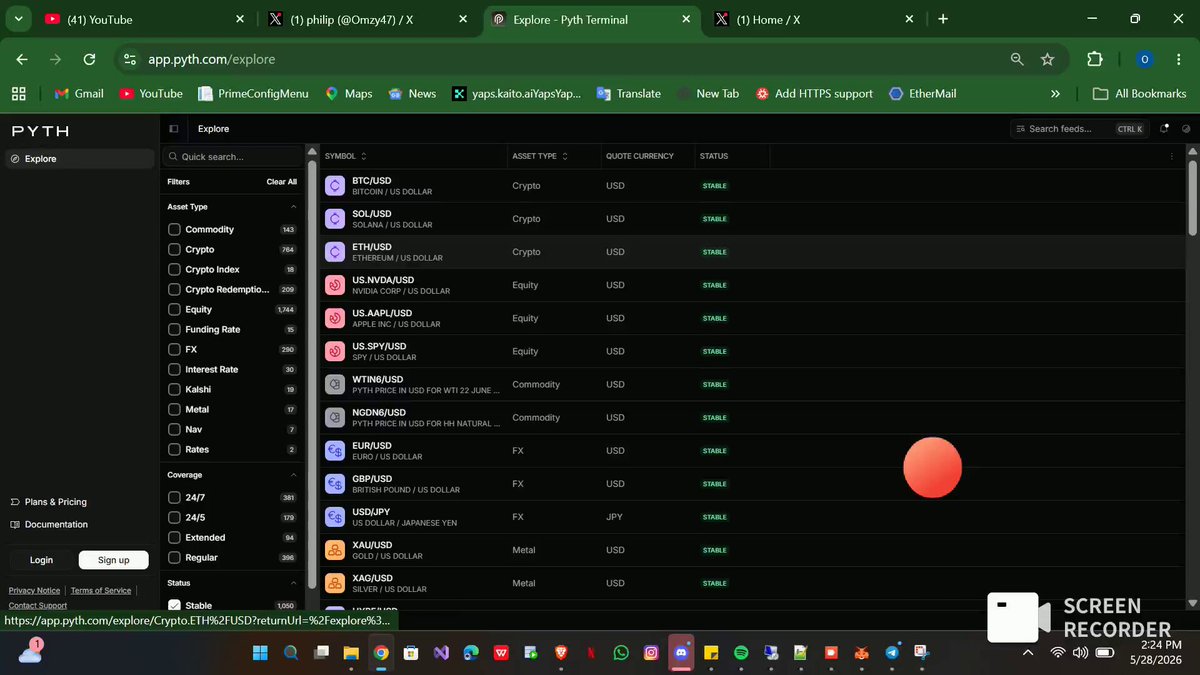The image size is (1200, 675).
Task: Bookmark this page with the star icon
Action: (1047, 59)
